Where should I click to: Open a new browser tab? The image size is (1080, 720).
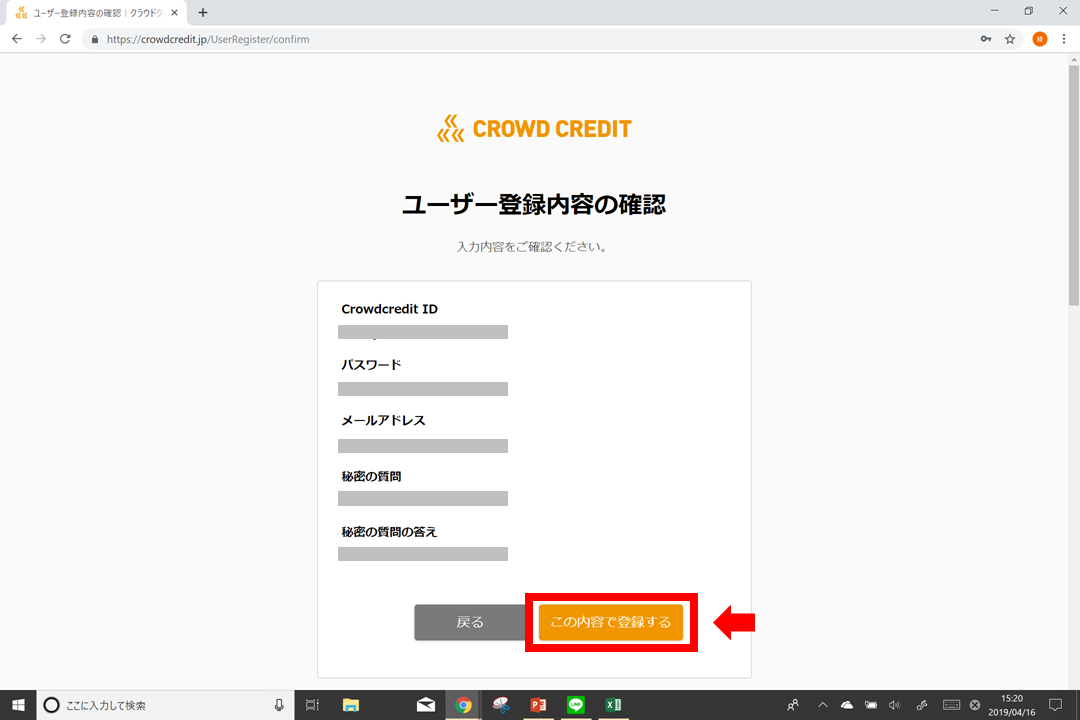coord(202,12)
